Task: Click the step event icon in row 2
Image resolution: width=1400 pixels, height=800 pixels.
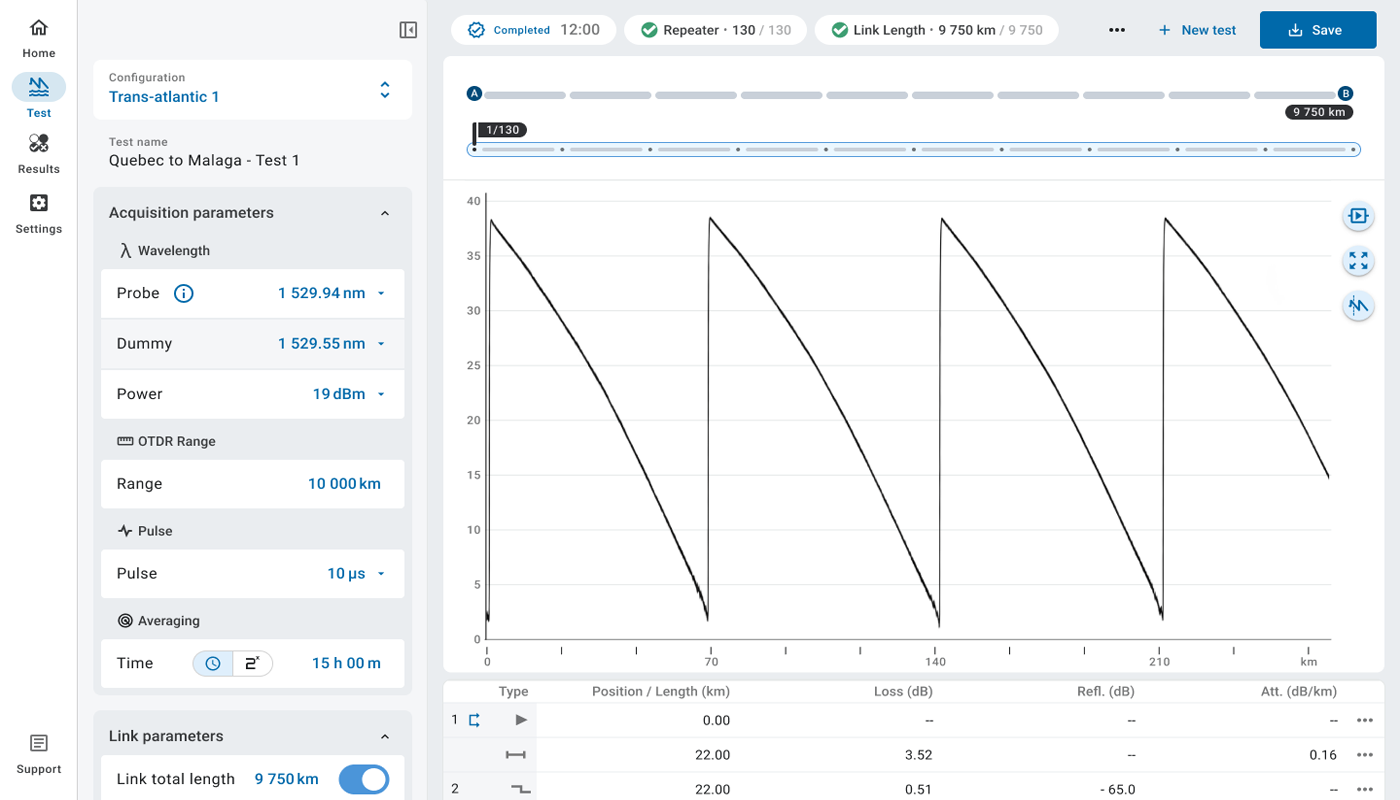Action: (x=520, y=789)
